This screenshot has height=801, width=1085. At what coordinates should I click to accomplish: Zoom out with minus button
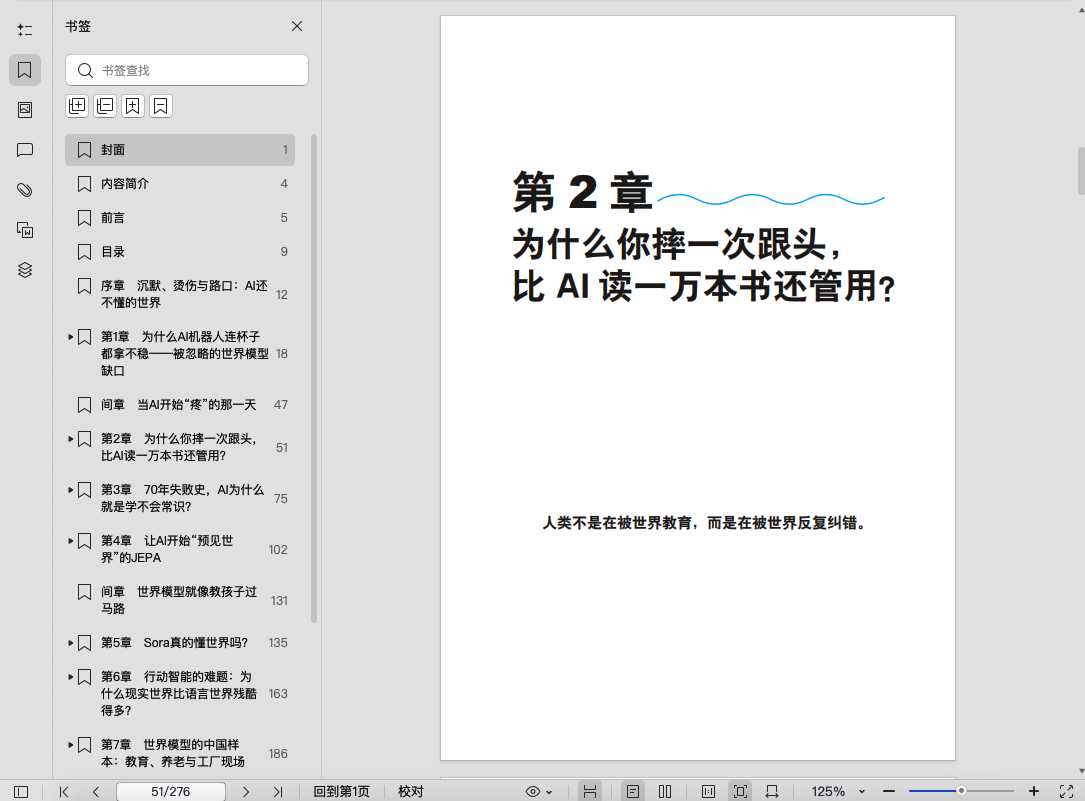(889, 791)
